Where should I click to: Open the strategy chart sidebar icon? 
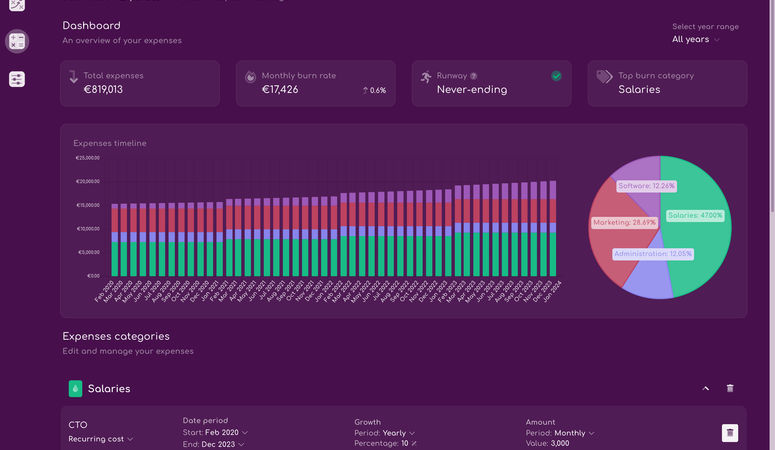click(x=17, y=4)
